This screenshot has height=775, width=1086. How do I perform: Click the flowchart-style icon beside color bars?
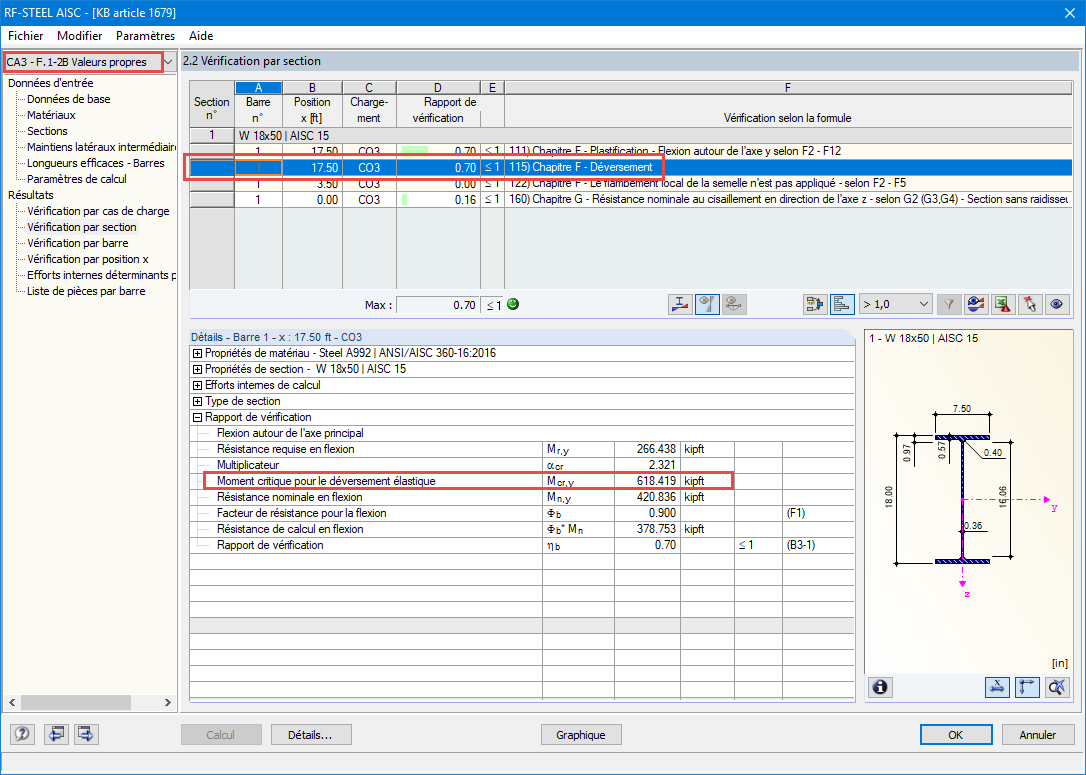(x=815, y=304)
